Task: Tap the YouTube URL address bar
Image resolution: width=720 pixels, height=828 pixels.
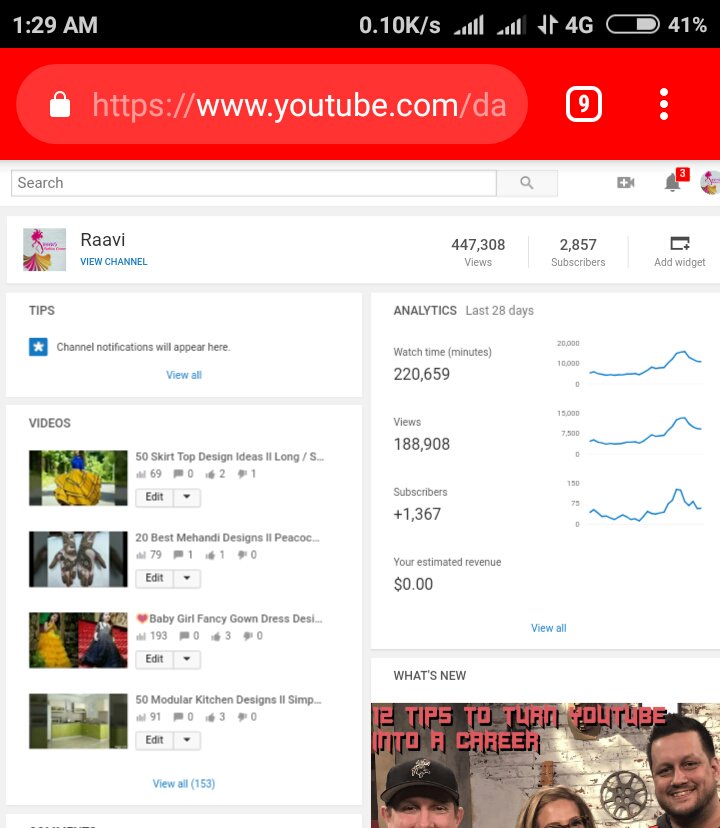Action: (x=272, y=104)
